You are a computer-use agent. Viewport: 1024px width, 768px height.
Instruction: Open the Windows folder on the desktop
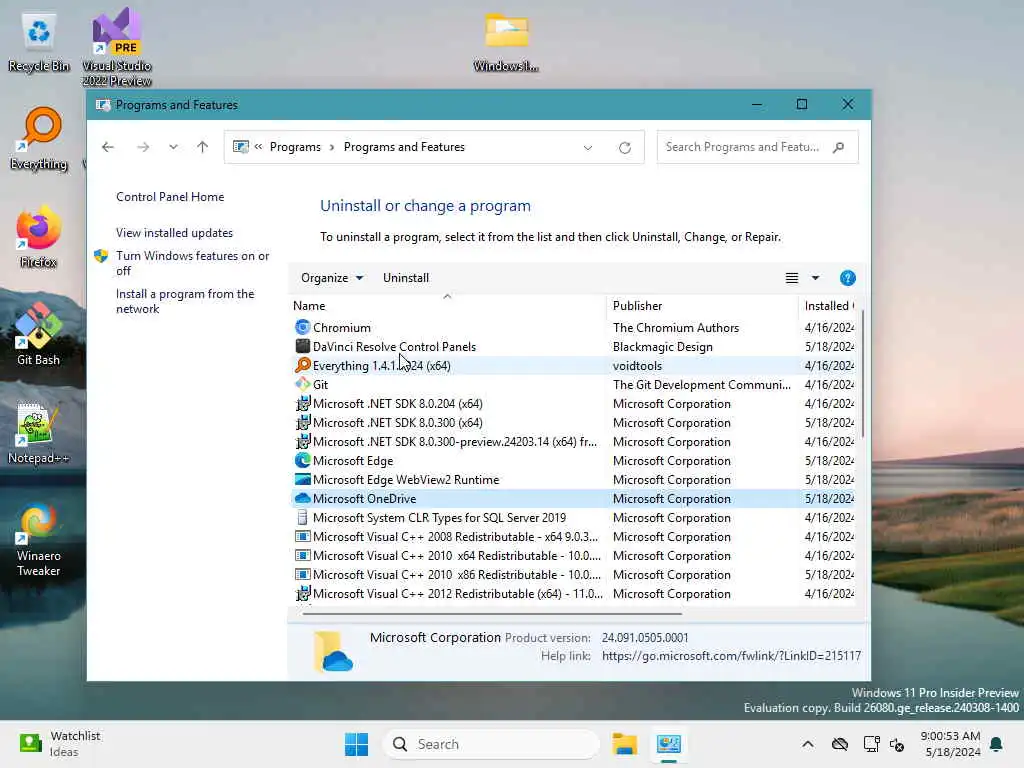click(x=506, y=41)
